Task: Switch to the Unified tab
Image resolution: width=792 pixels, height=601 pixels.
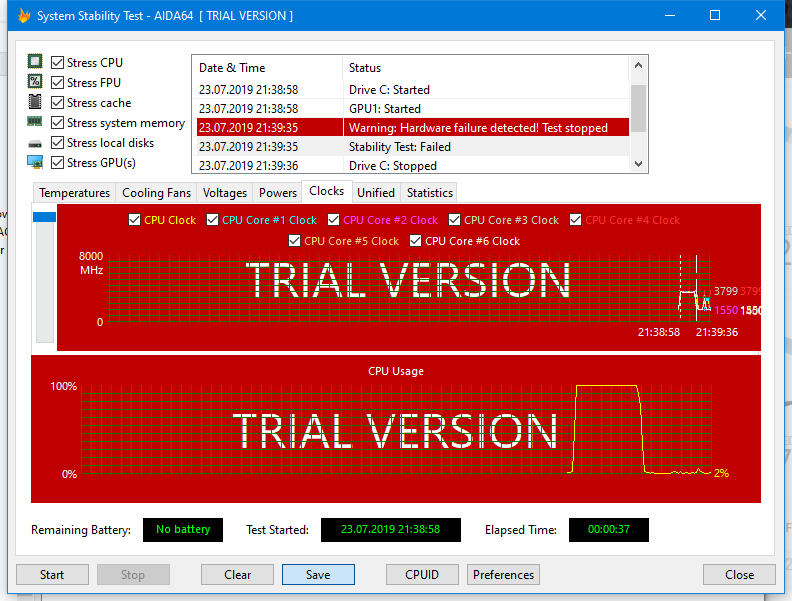Action: [x=376, y=193]
